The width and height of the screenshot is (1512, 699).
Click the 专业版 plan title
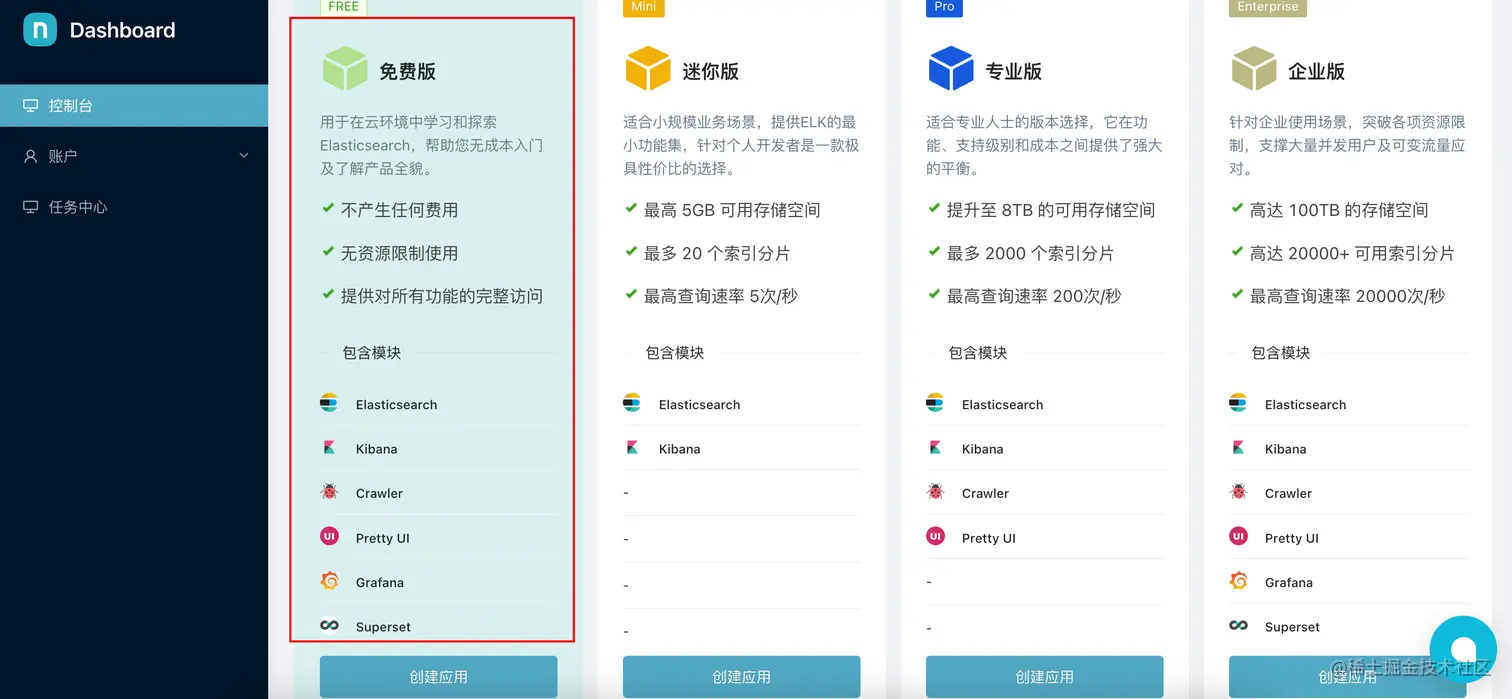click(x=1013, y=71)
